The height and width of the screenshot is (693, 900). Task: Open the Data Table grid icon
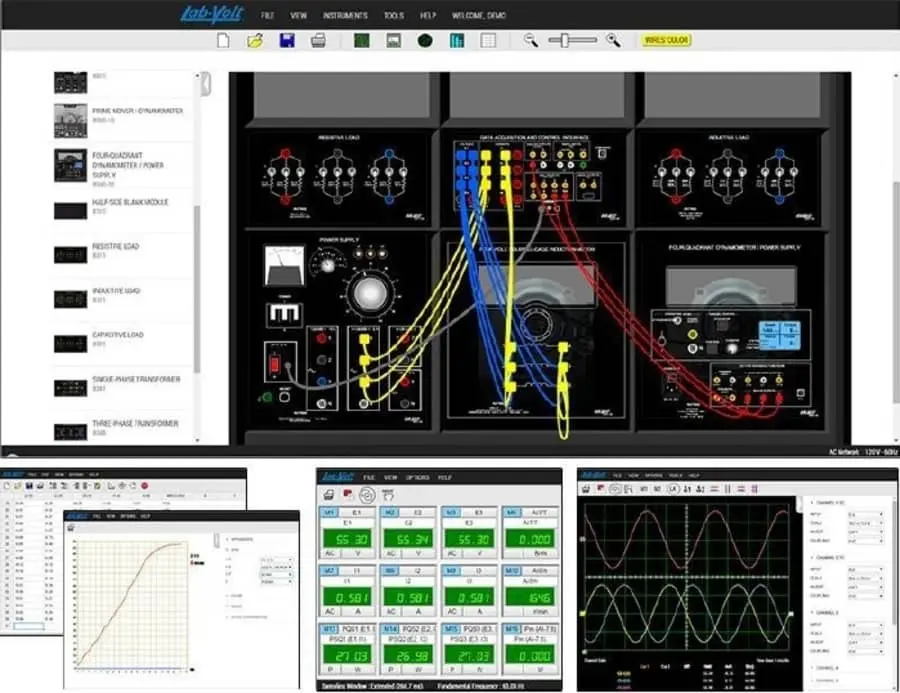pyautogui.click(x=488, y=41)
